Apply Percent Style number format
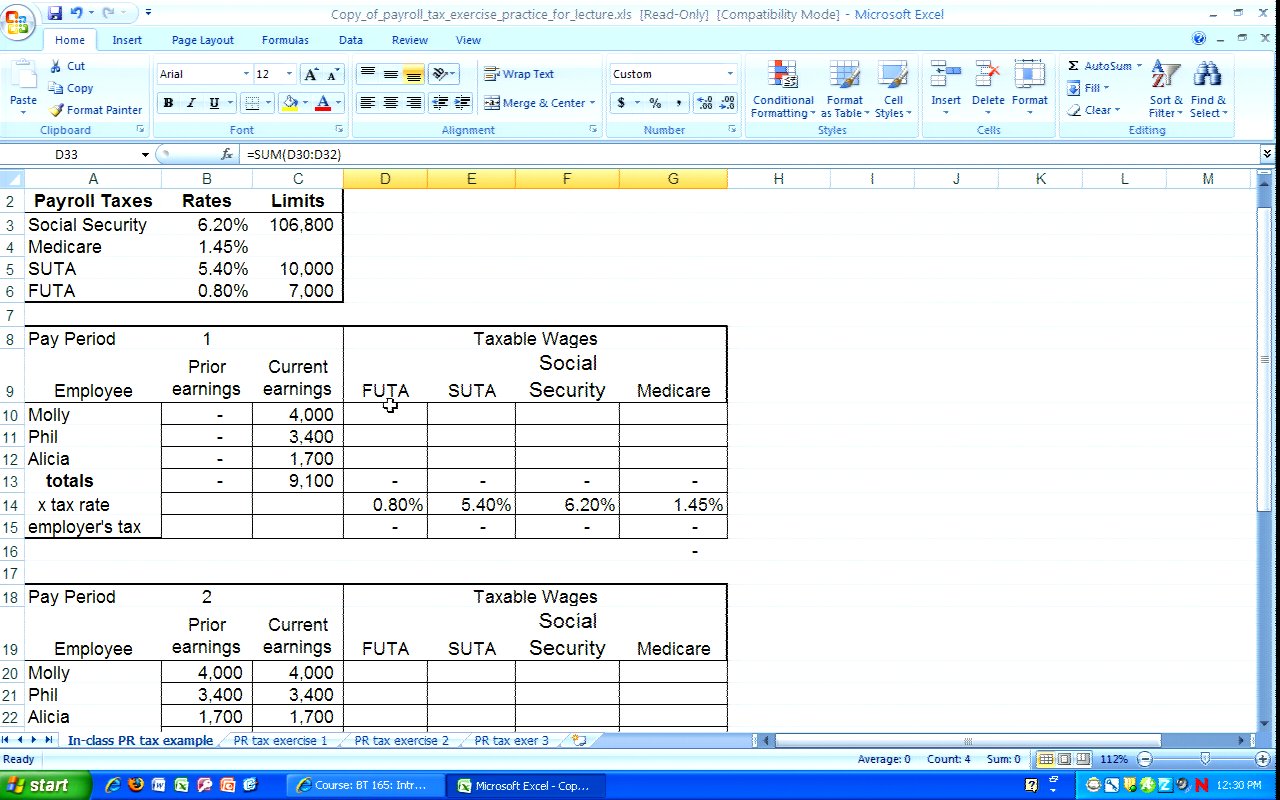 coord(655,103)
